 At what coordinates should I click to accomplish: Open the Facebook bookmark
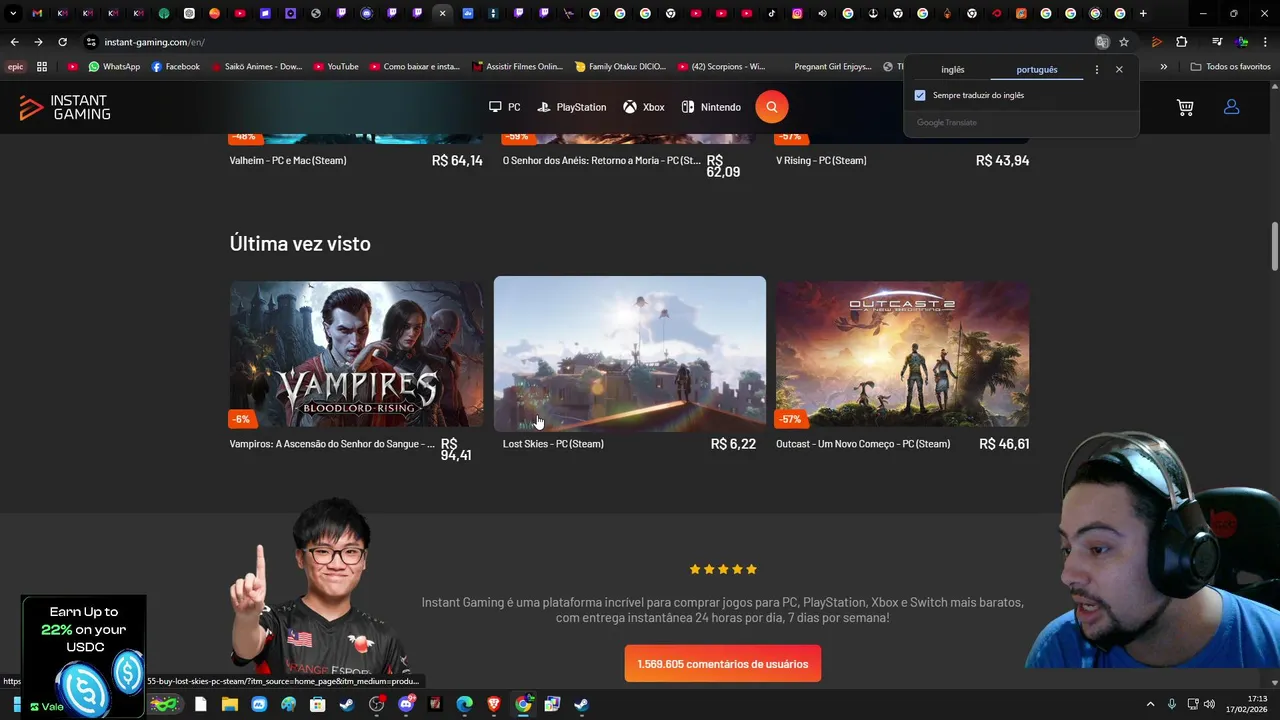(175, 67)
